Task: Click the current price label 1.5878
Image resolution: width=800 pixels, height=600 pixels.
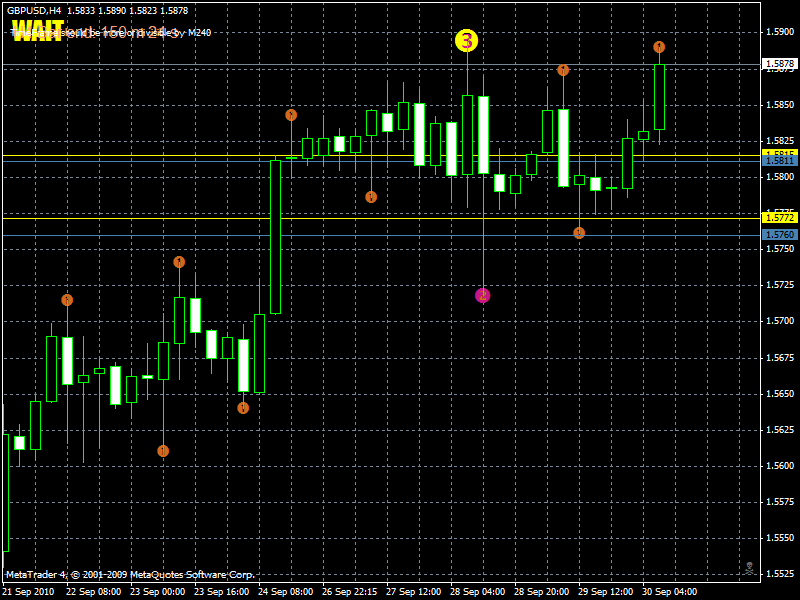Action: (x=780, y=64)
